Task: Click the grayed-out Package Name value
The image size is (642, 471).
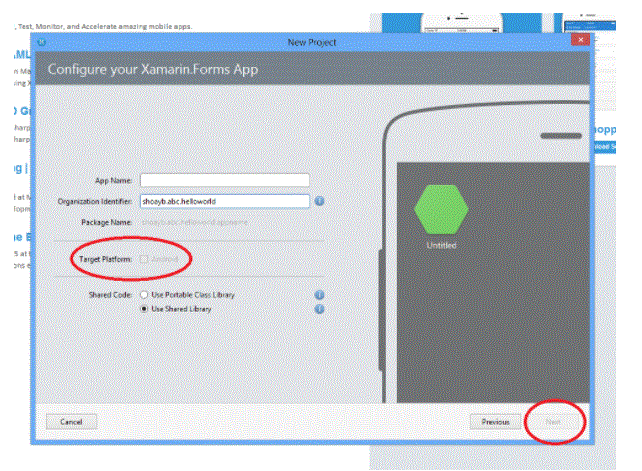Action: coord(194,222)
